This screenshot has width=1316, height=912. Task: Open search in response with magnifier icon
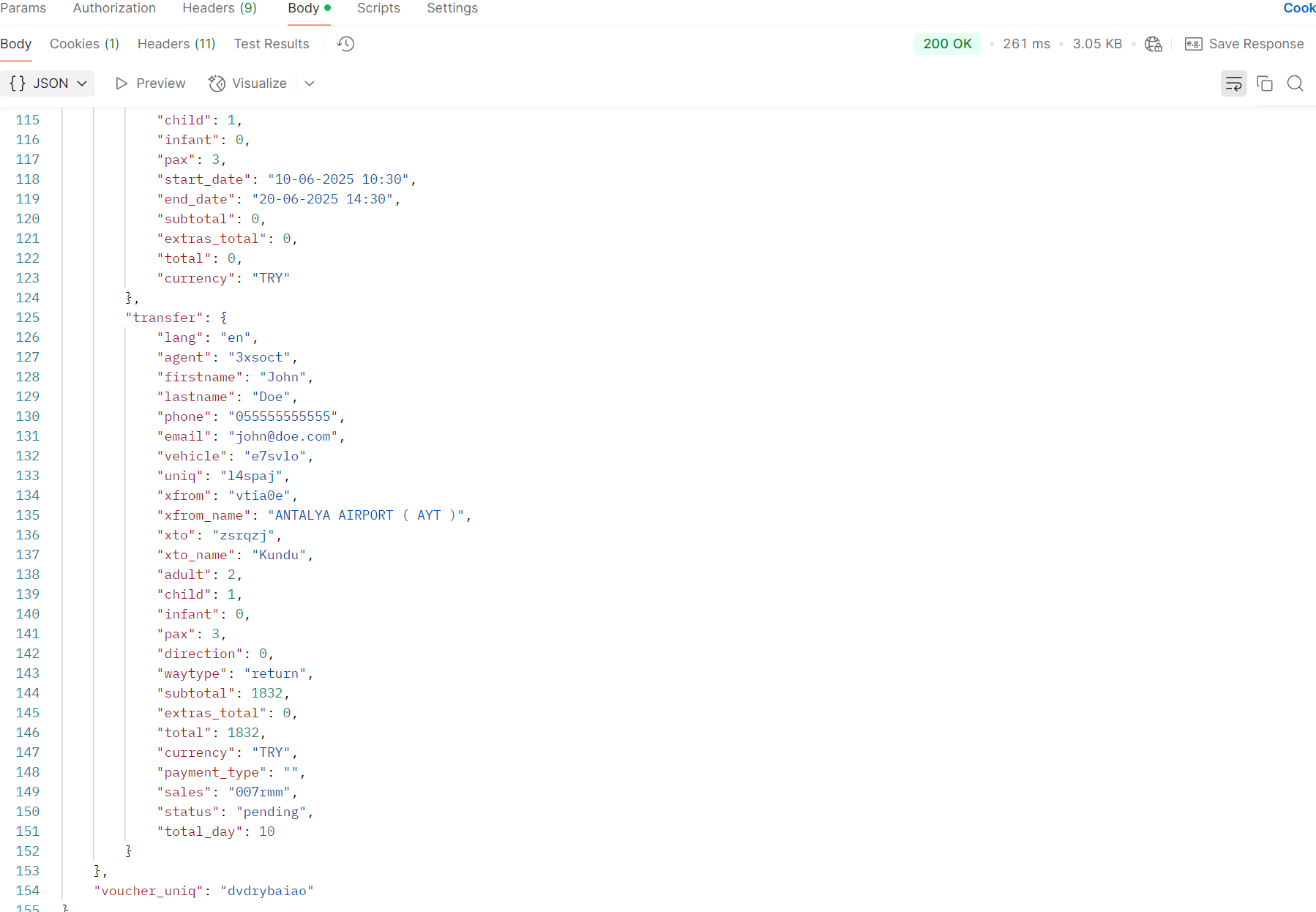point(1295,83)
